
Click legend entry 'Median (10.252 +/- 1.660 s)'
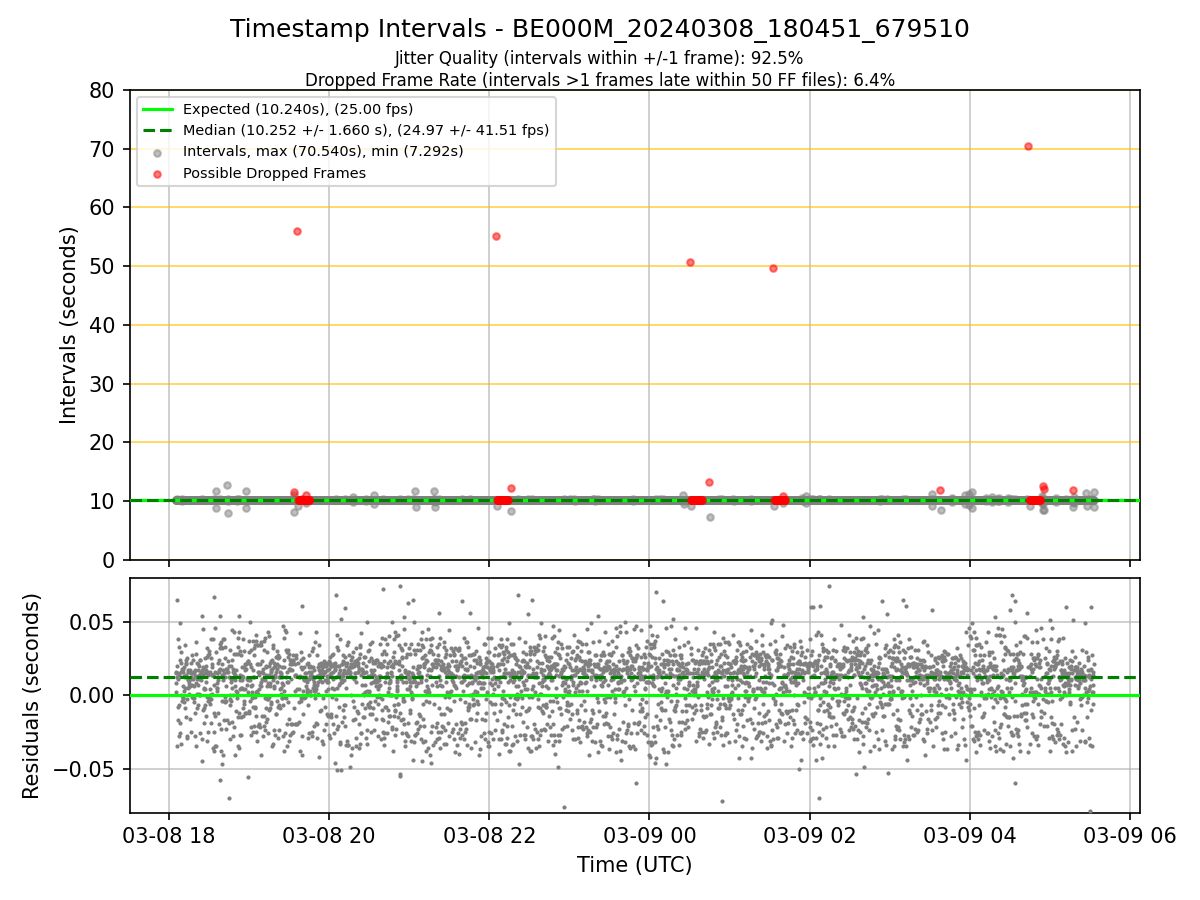(366, 130)
